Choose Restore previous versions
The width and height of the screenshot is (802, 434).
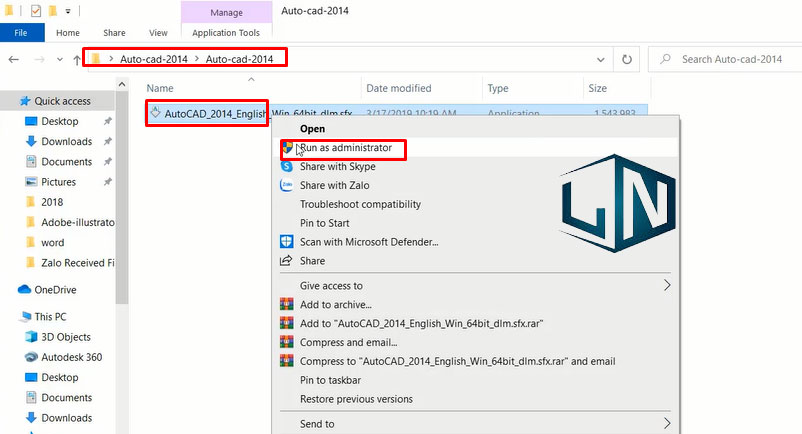click(356, 399)
